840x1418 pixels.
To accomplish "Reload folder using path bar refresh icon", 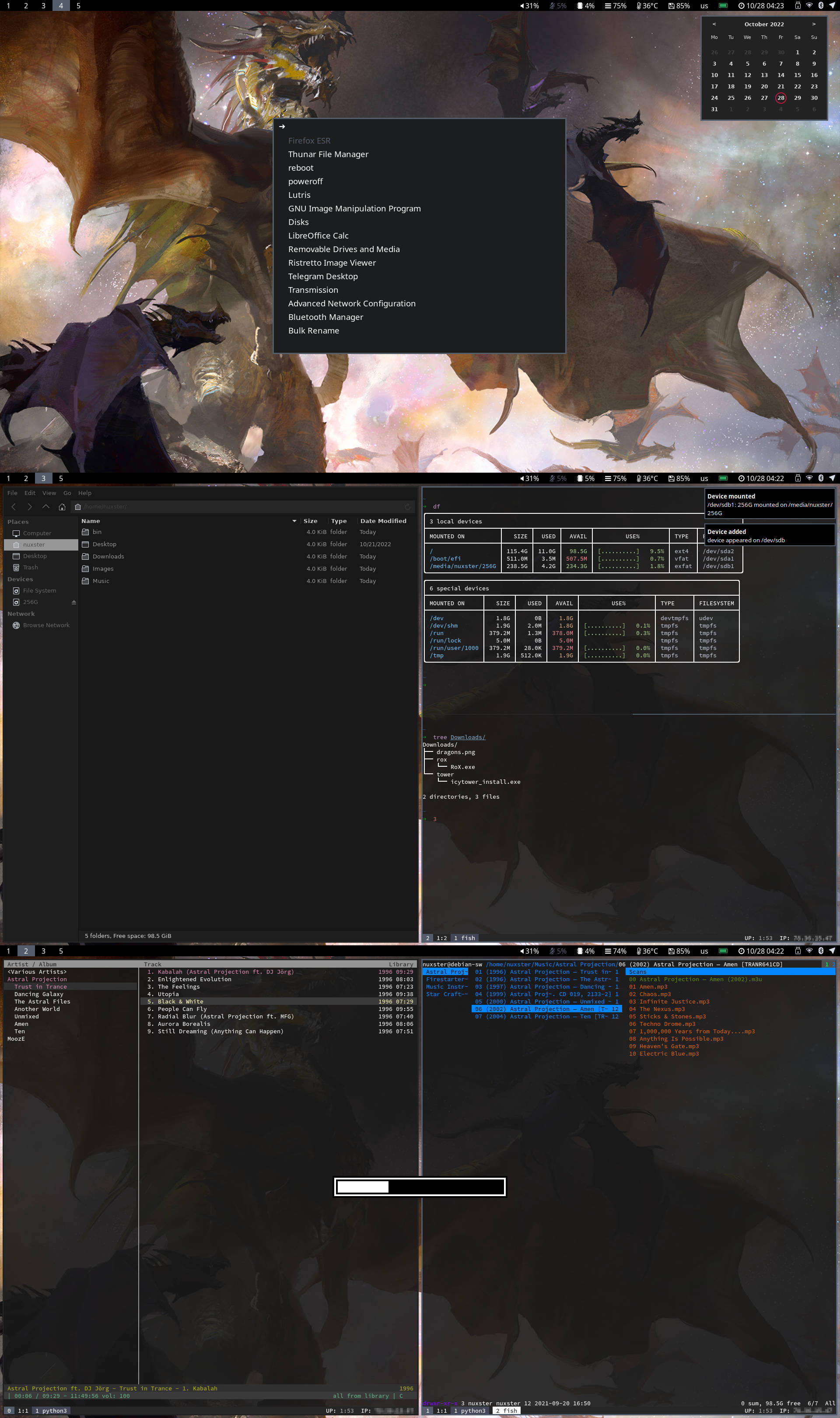I will pyautogui.click(x=408, y=507).
